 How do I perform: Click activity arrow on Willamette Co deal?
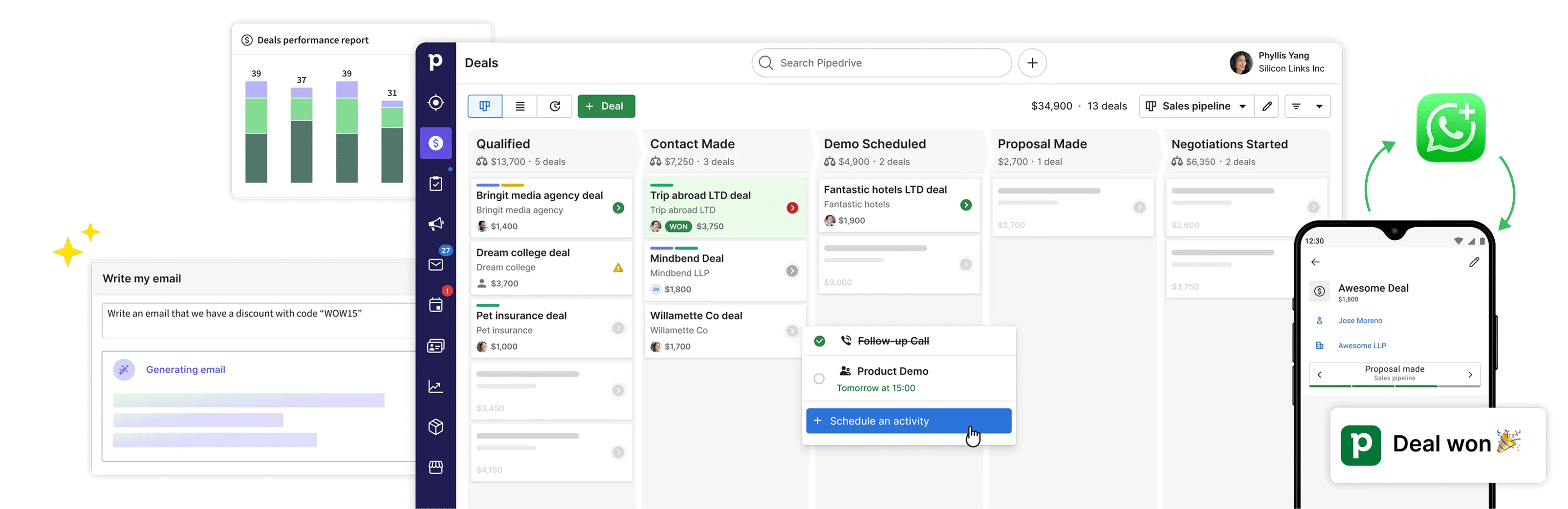tap(792, 331)
